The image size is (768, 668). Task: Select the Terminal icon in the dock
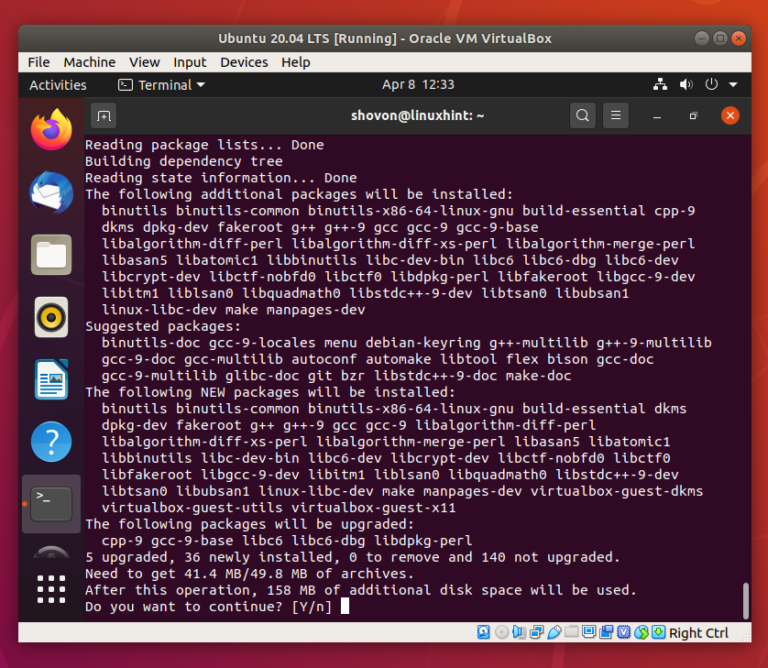[x=51, y=504]
